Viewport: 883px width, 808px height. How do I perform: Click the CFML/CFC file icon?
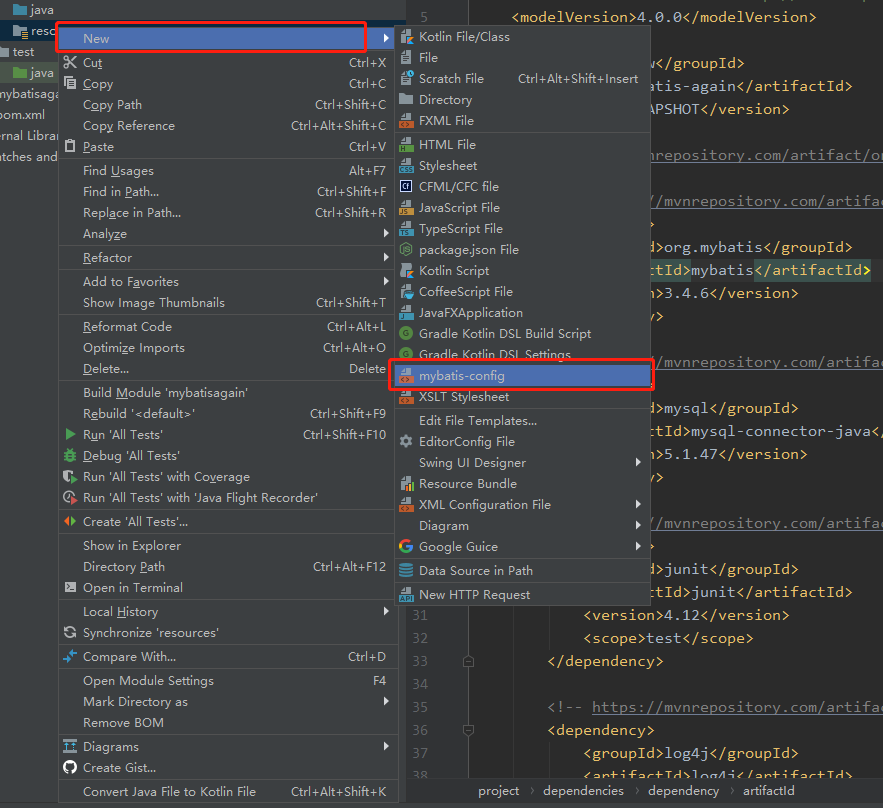(406, 186)
